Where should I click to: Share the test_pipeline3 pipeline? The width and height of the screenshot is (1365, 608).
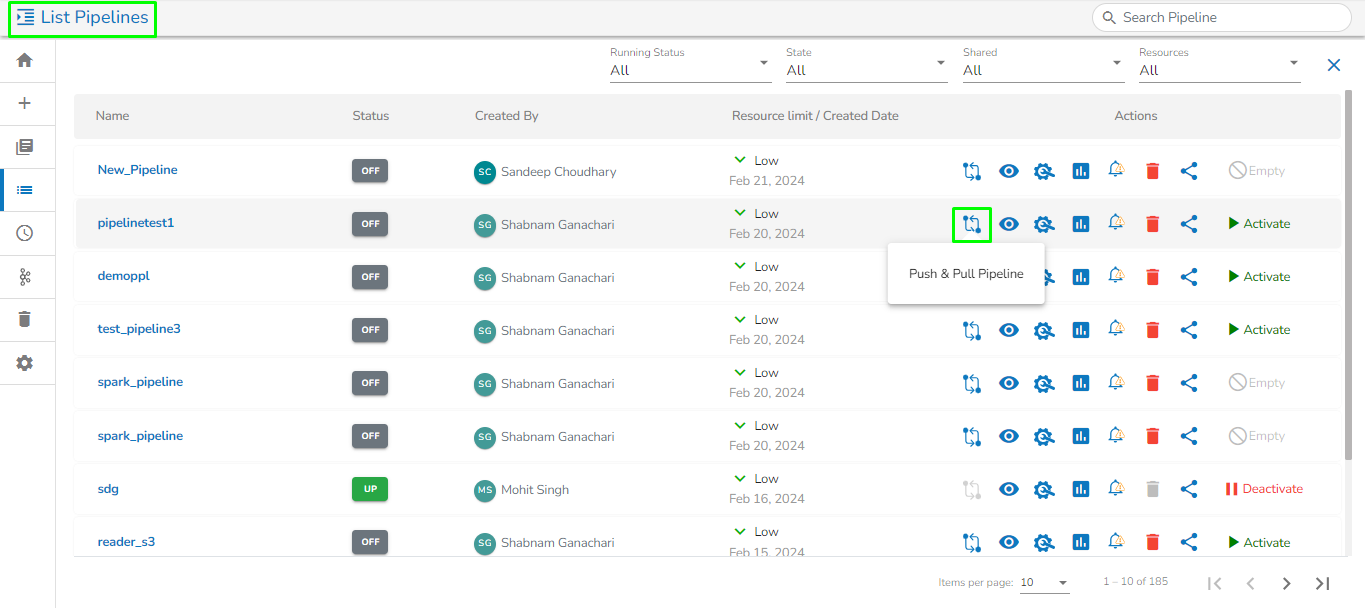(1189, 330)
